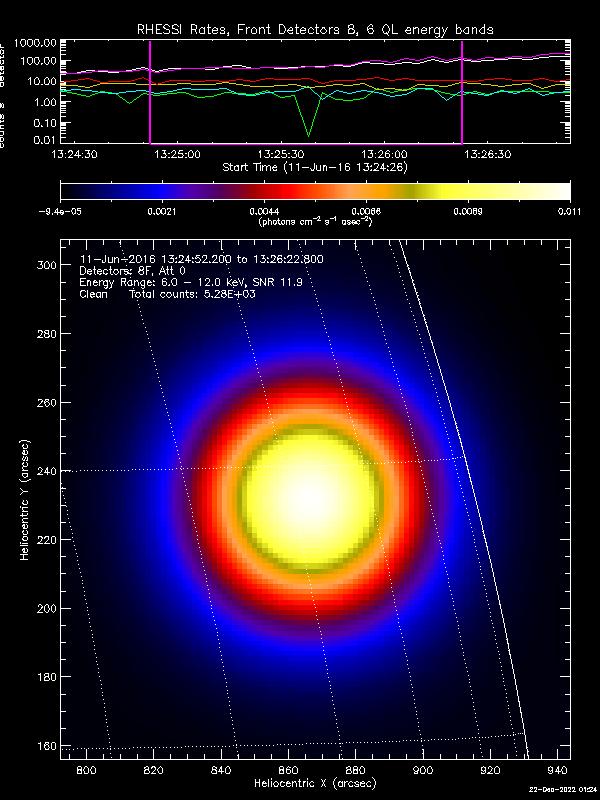Click the X-axis tick label "900"

tap(423, 769)
